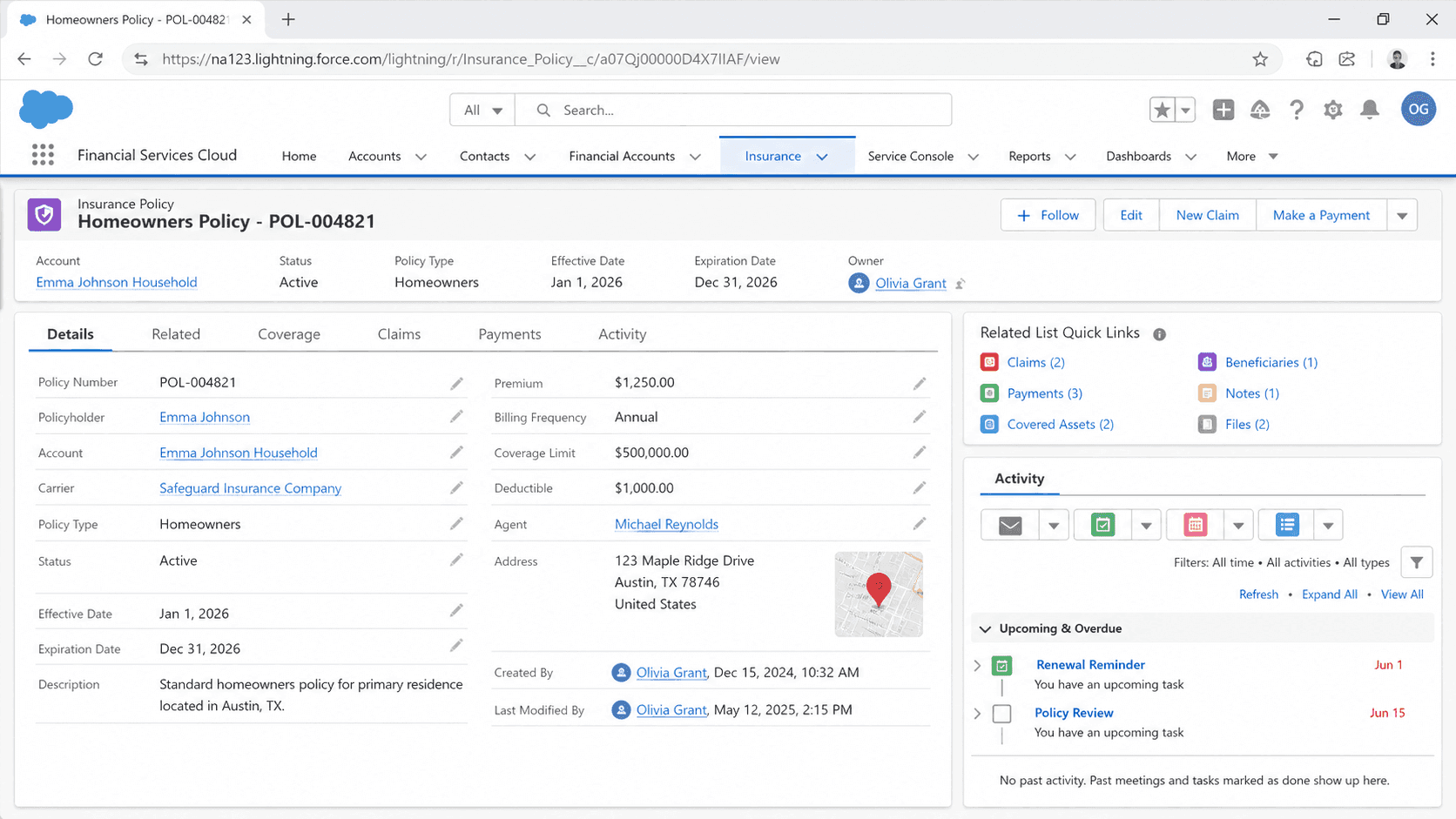Viewport: 1456px width, 819px height.
Task: Click the global Search field
Action: click(x=733, y=110)
